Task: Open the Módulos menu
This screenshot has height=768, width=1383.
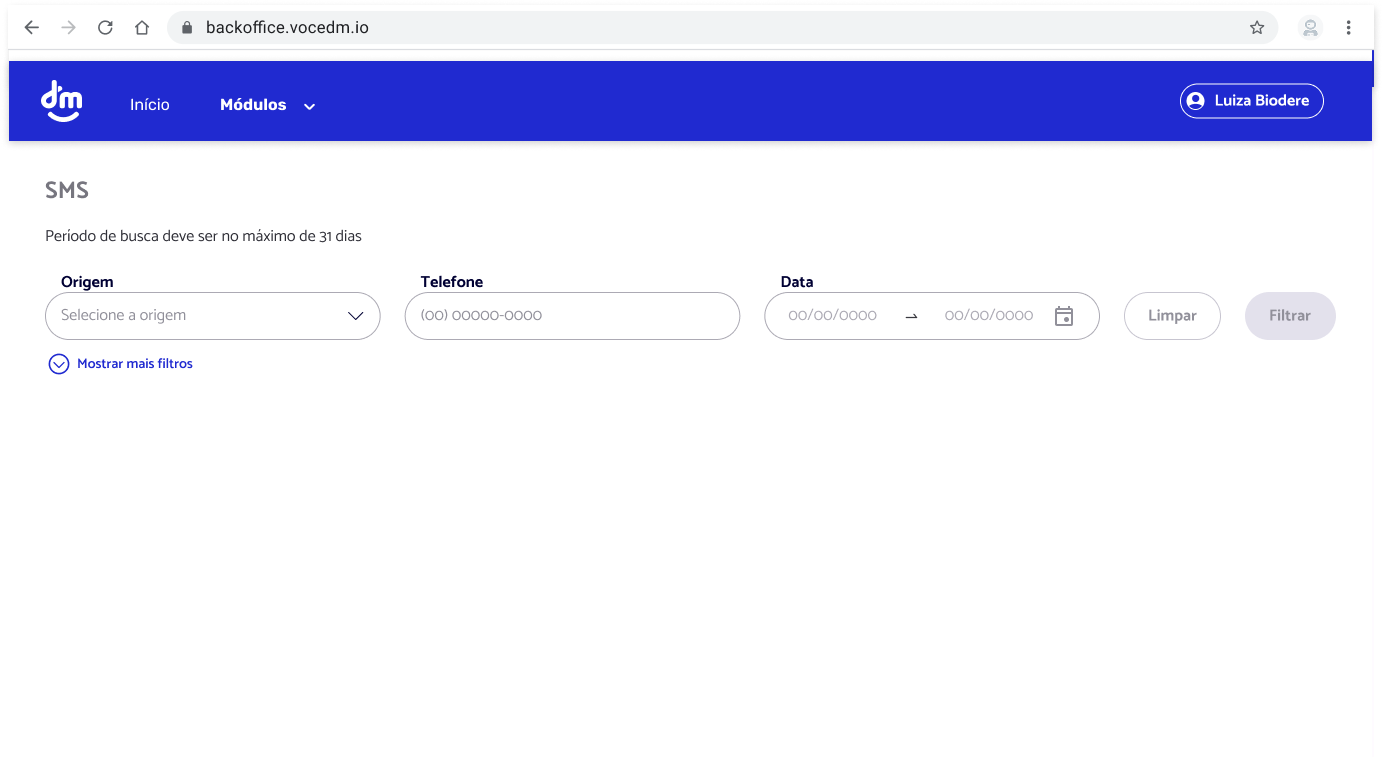Action: pyautogui.click(x=253, y=104)
